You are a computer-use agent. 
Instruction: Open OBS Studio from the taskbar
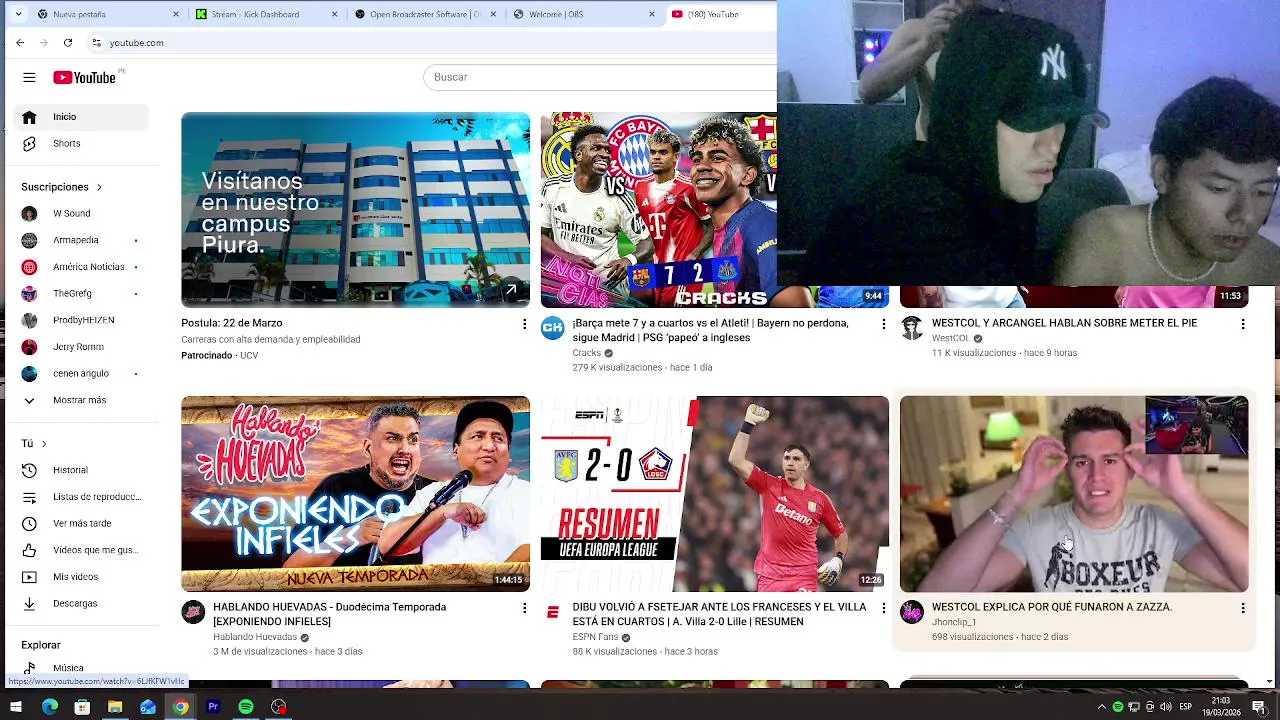point(279,707)
